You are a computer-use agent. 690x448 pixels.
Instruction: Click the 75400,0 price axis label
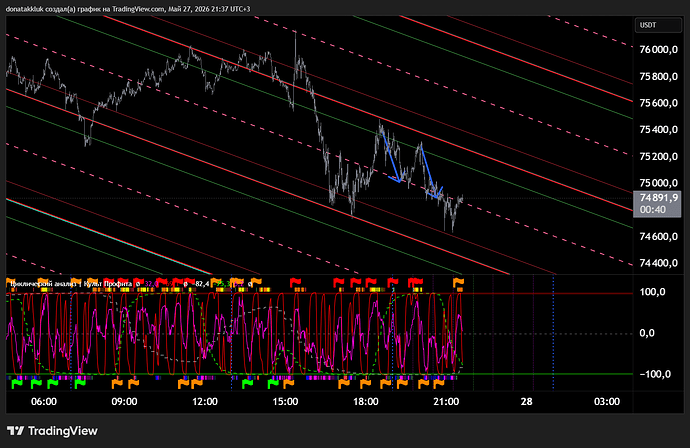pyautogui.click(x=658, y=130)
